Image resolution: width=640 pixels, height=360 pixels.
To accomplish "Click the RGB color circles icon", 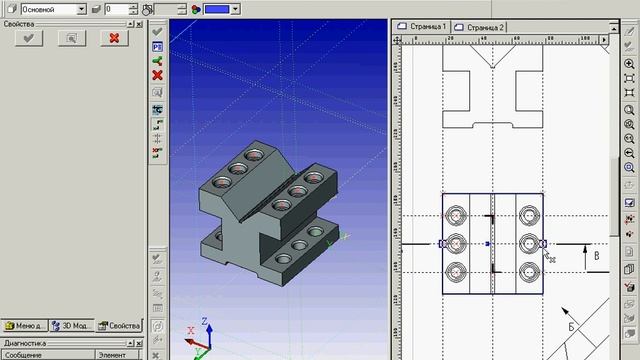I will tap(196, 9).
